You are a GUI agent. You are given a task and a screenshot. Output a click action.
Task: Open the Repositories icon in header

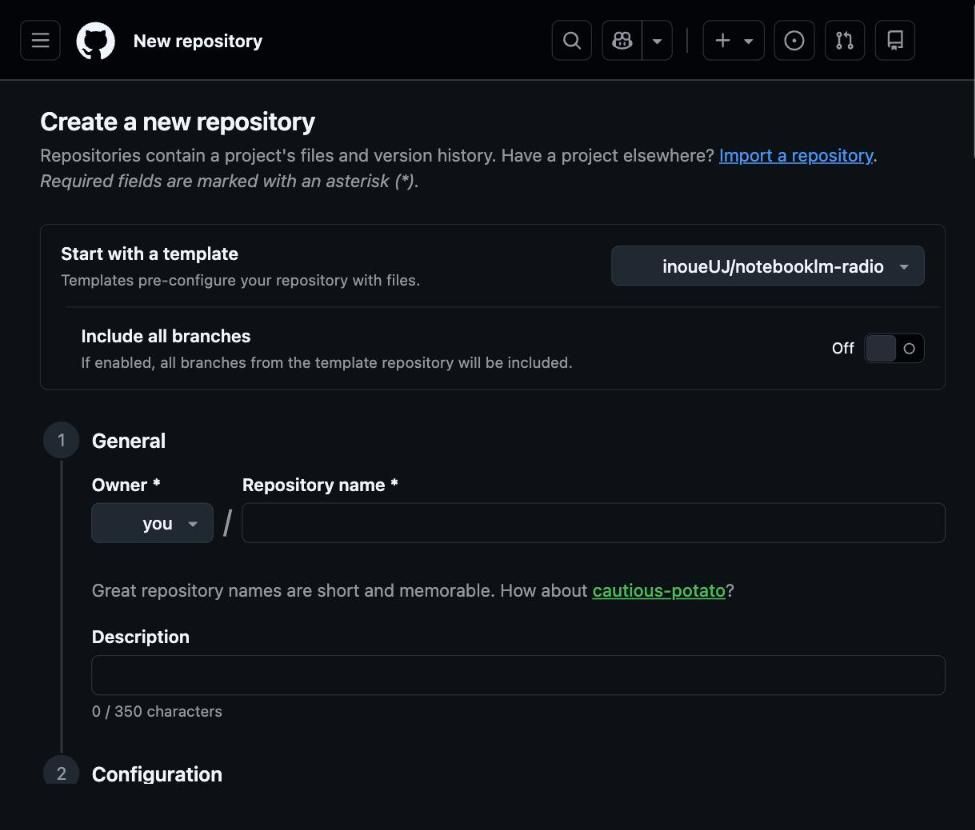[x=895, y=40]
